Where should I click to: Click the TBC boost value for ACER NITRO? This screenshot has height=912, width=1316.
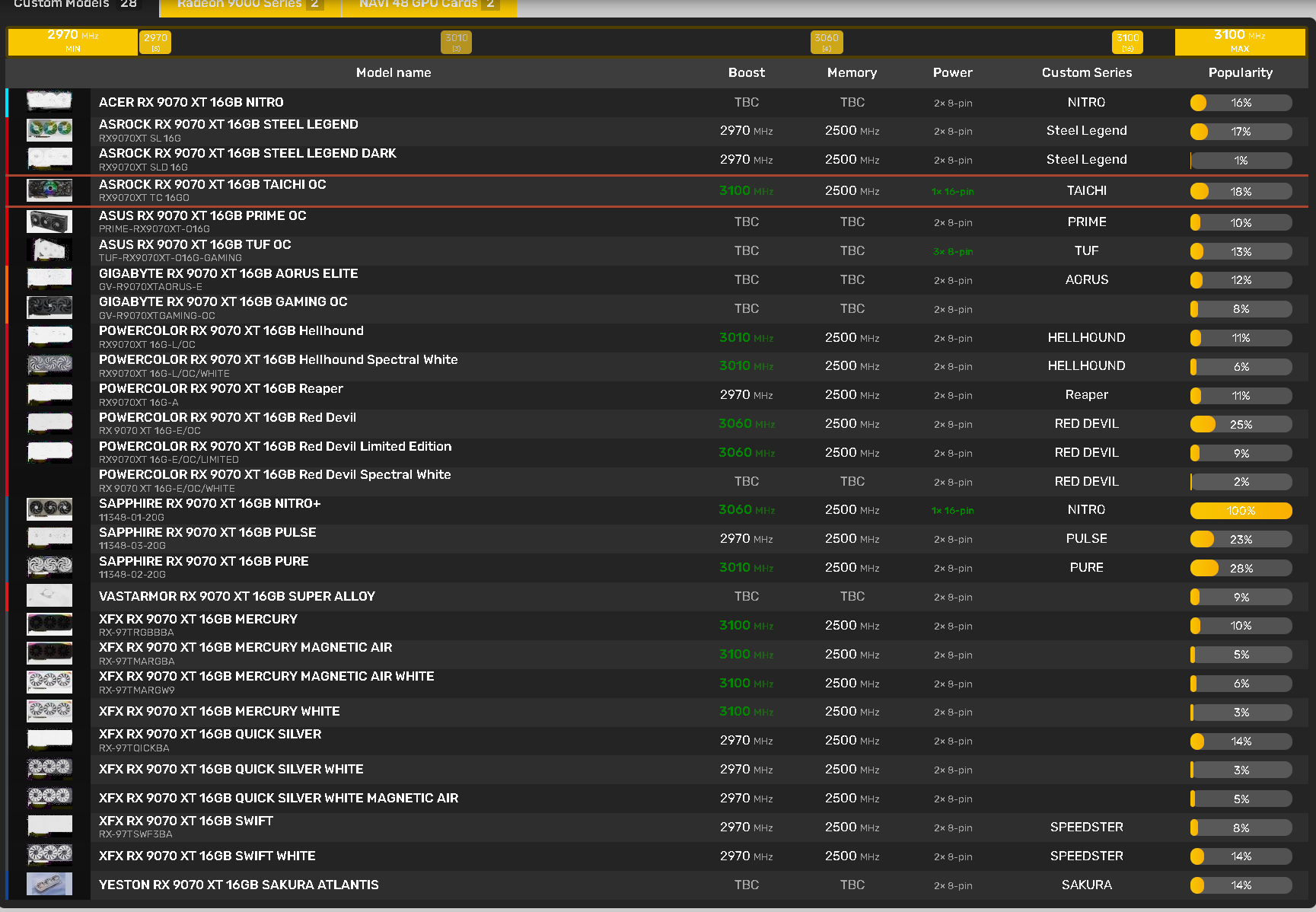pyautogui.click(x=747, y=102)
